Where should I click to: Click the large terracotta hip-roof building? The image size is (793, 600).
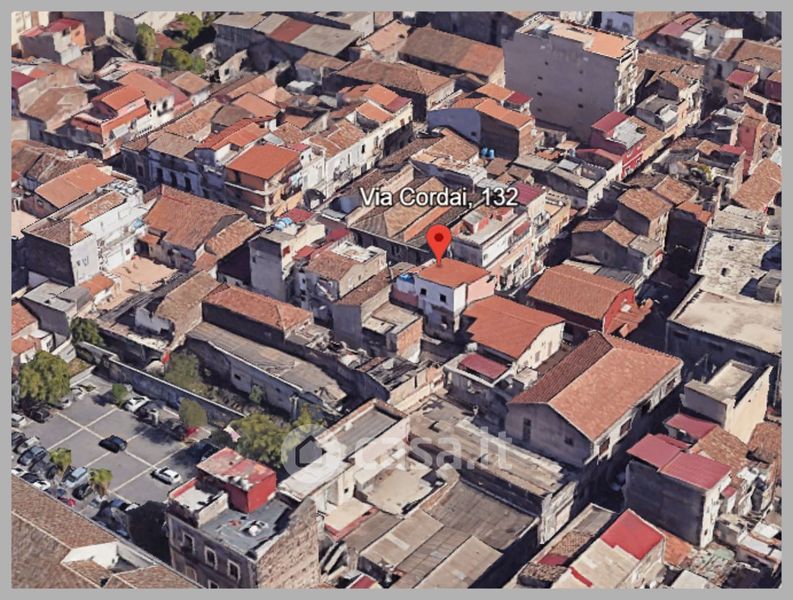[597, 385]
